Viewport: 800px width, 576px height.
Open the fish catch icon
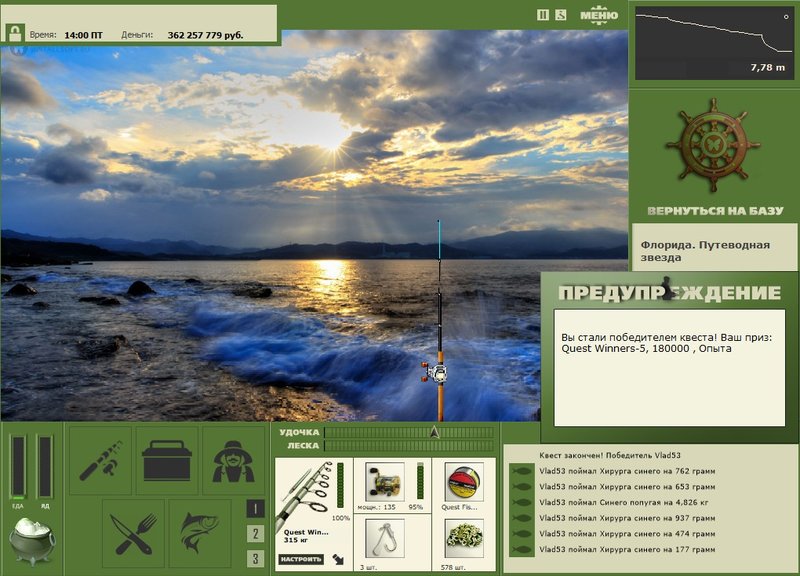pos(199,534)
